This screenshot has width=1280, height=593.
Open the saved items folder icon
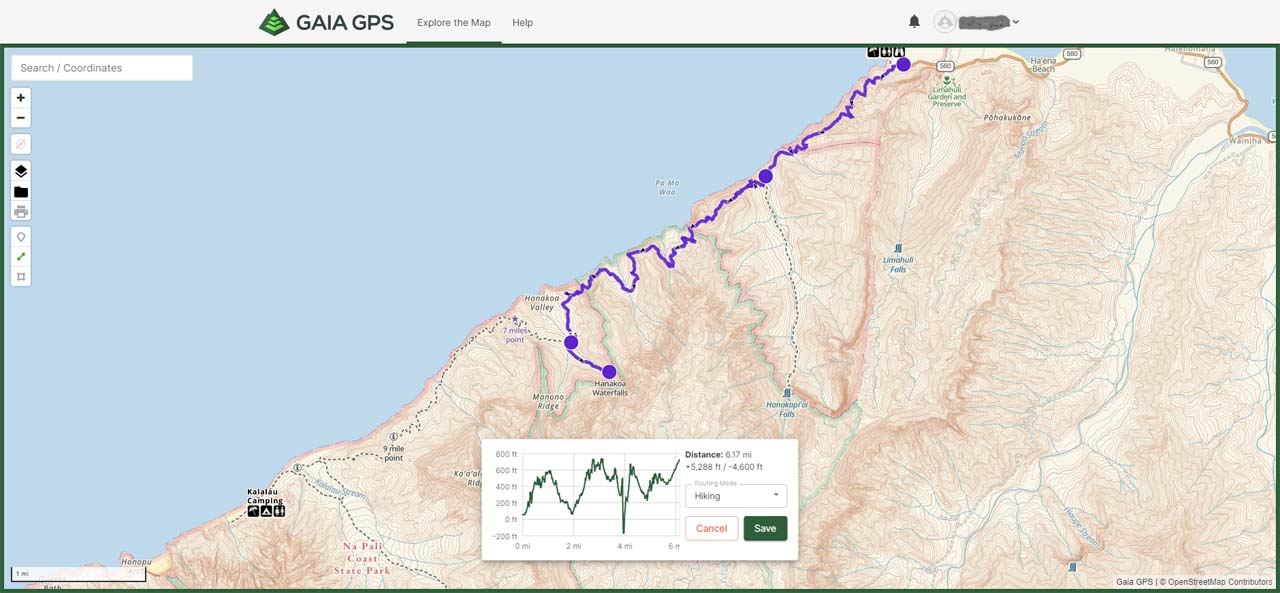pyautogui.click(x=21, y=192)
